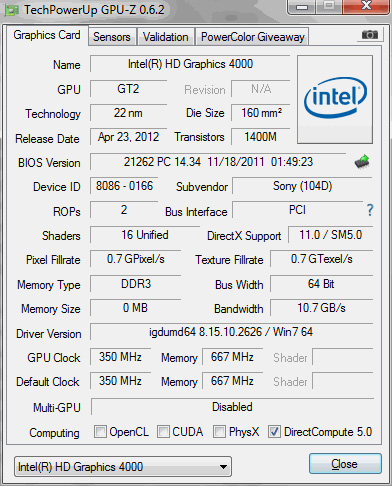Click the Driver Version field

pyautogui.click(x=231, y=332)
